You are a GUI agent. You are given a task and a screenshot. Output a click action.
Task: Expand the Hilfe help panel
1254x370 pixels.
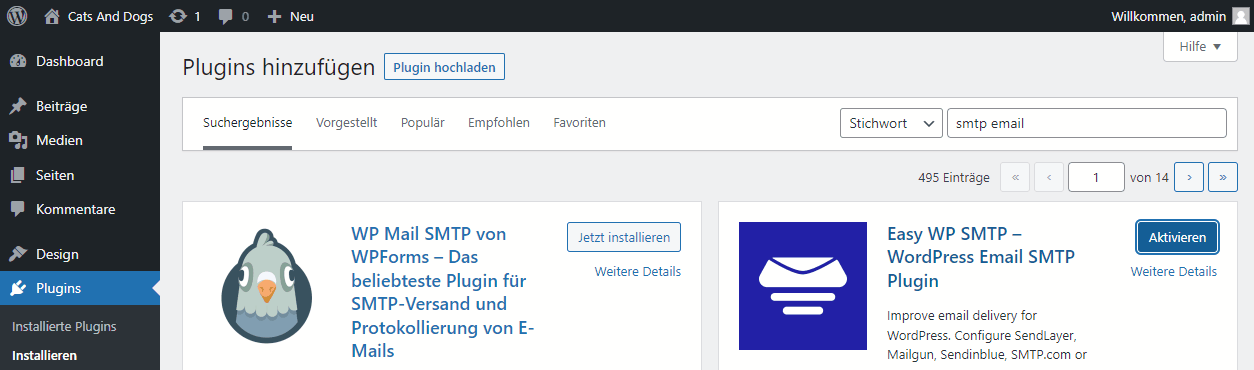(1200, 47)
